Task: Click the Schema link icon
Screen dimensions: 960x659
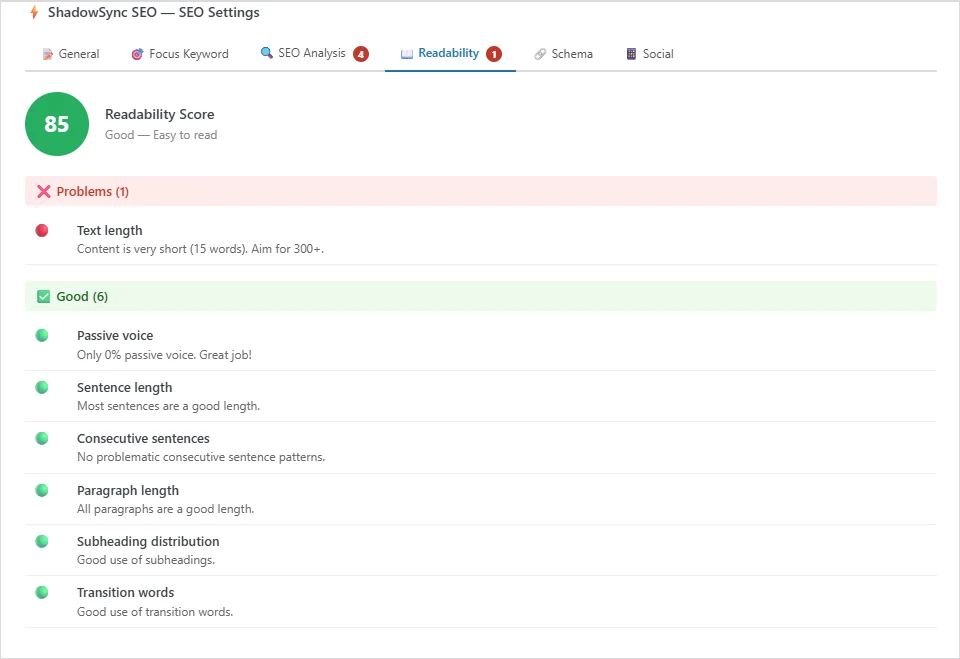Action: [x=540, y=55]
